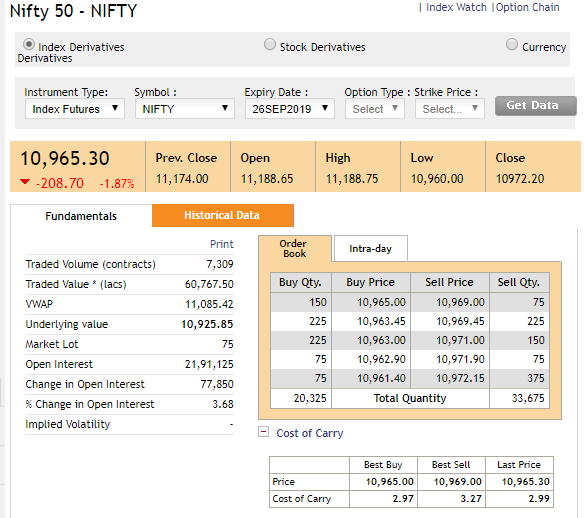Click the Buy Qty. column header
This screenshot has width=584, height=518.
click(300, 282)
